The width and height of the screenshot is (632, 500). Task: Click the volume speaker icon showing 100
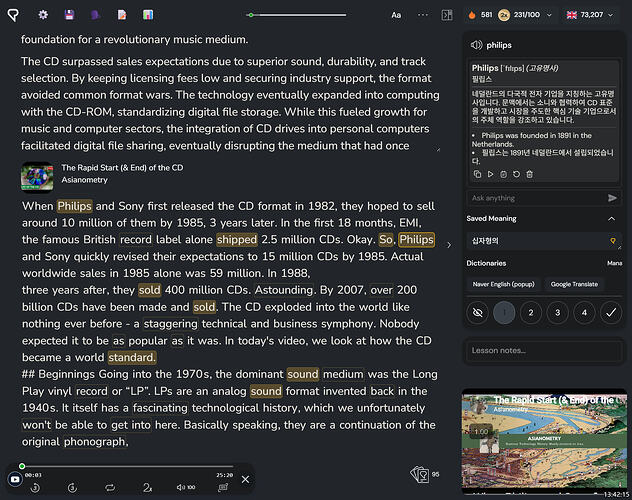click(x=186, y=488)
